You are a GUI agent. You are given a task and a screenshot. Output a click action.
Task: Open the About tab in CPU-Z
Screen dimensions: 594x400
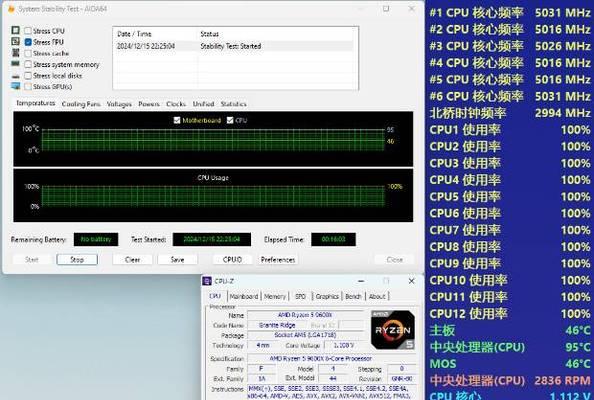[x=377, y=296]
